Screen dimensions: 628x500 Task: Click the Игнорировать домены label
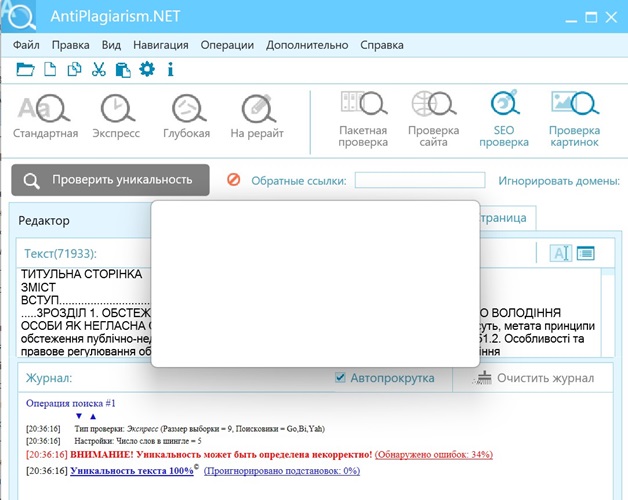coord(559,181)
